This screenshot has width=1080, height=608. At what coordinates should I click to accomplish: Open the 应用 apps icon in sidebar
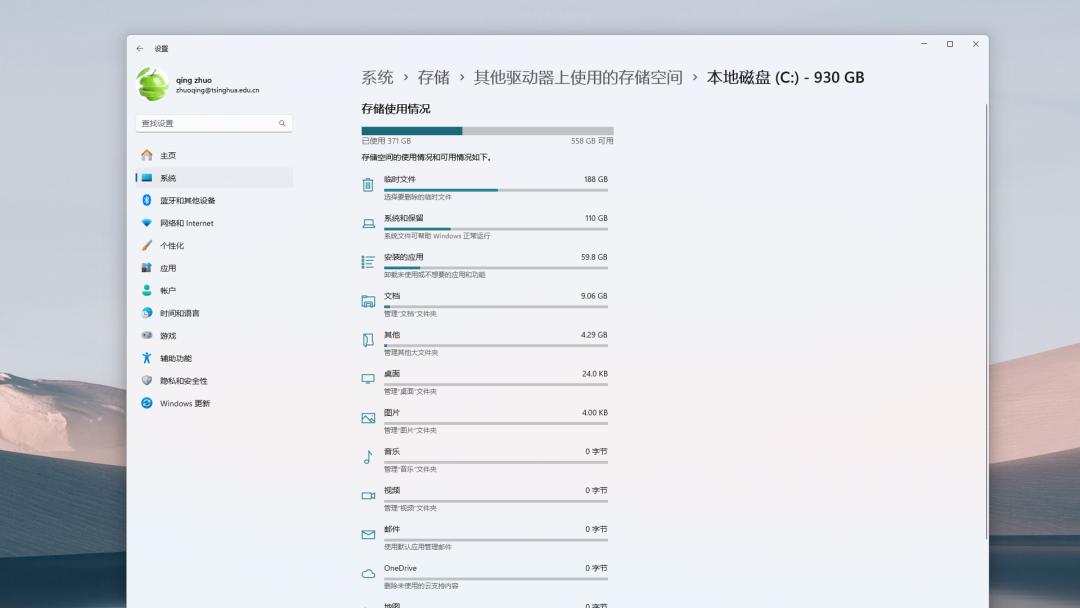[147, 268]
